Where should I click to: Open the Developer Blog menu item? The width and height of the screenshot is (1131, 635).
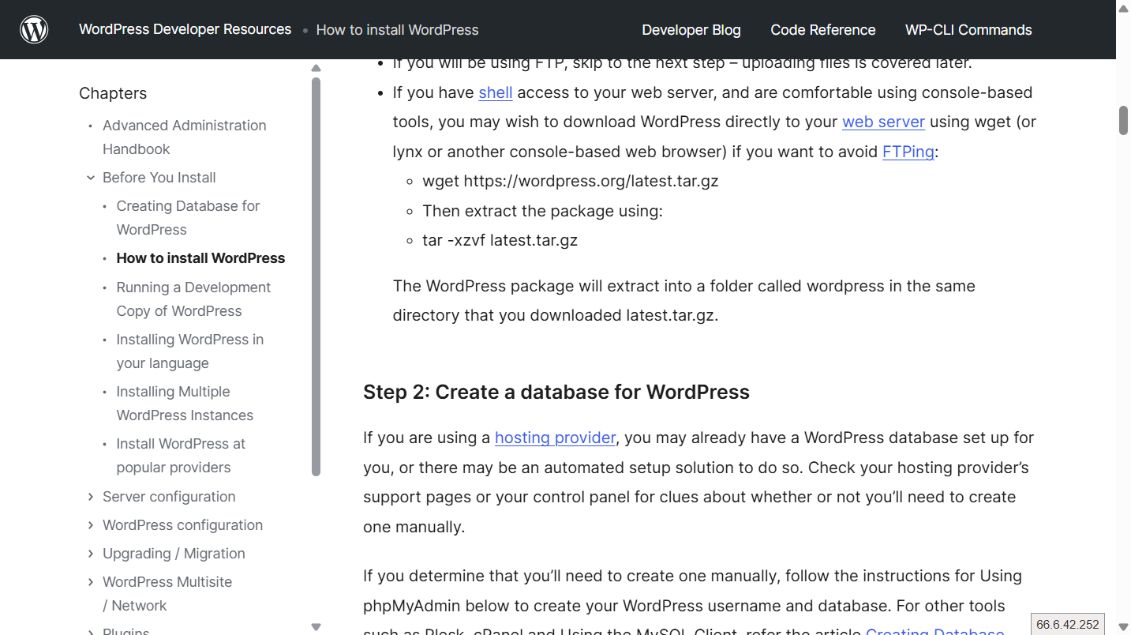tap(691, 30)
